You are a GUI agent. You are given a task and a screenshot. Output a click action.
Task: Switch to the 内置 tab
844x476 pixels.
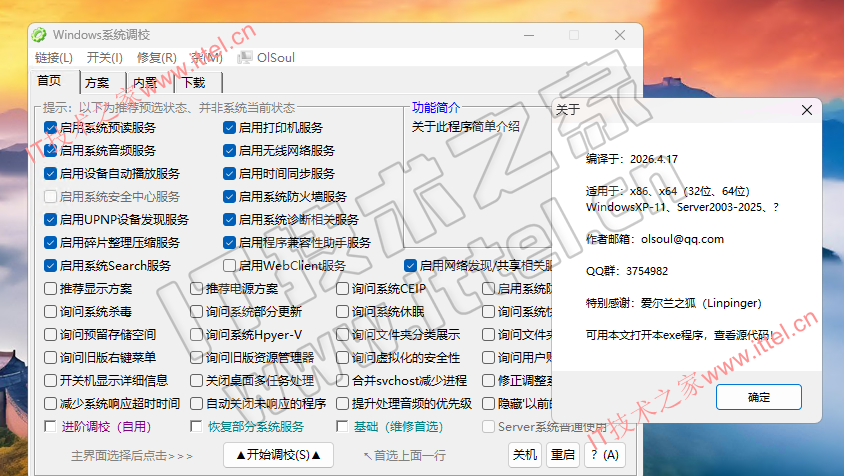click(145, 82)
